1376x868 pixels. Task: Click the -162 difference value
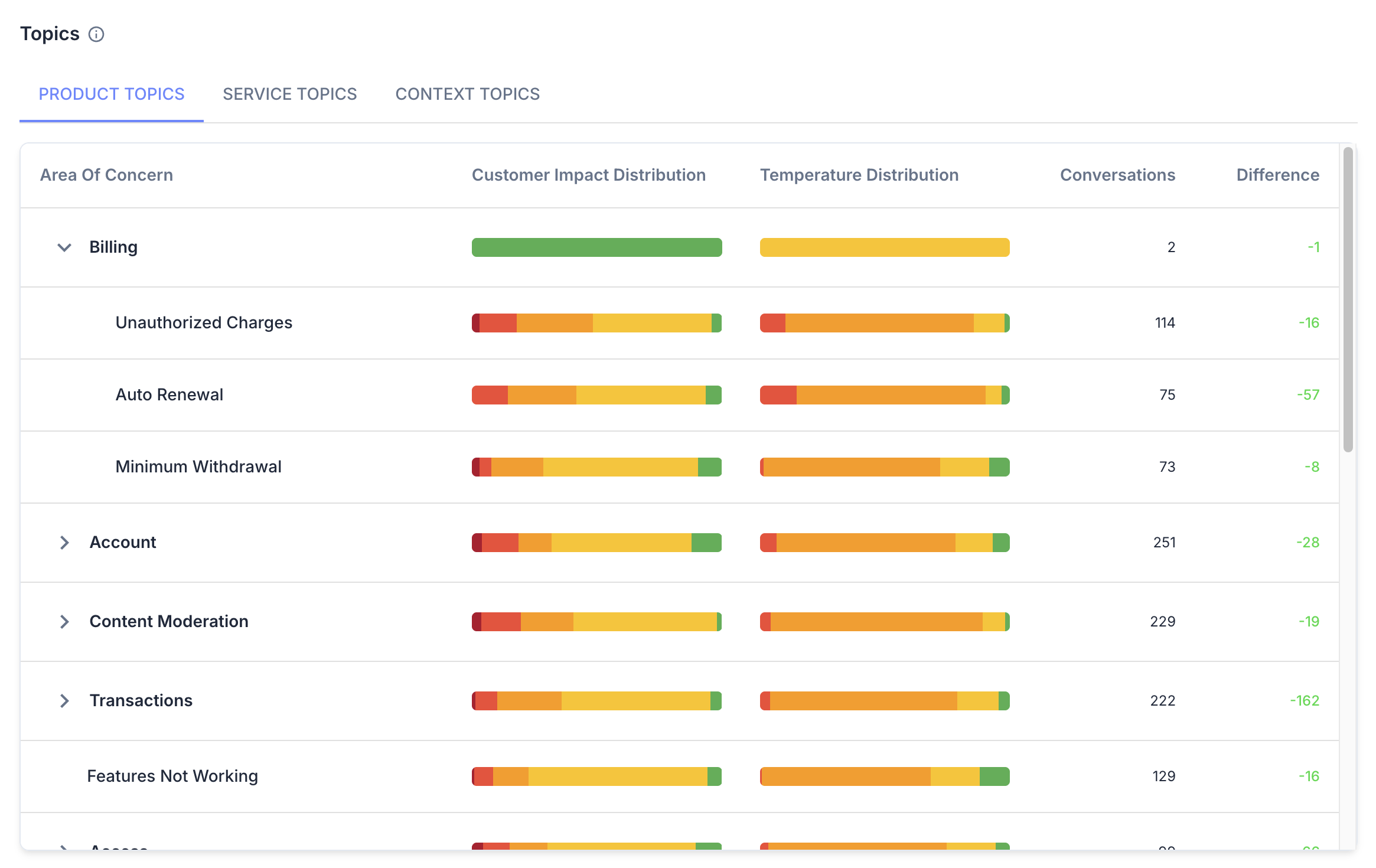(x=1304, y=700)
